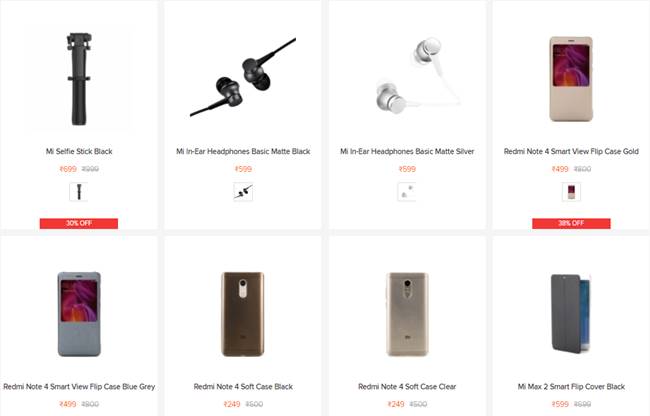Screen dimensions: 650x416
Task: Click the Mi Selfie Stick Black title link
Action: point(79,152)
